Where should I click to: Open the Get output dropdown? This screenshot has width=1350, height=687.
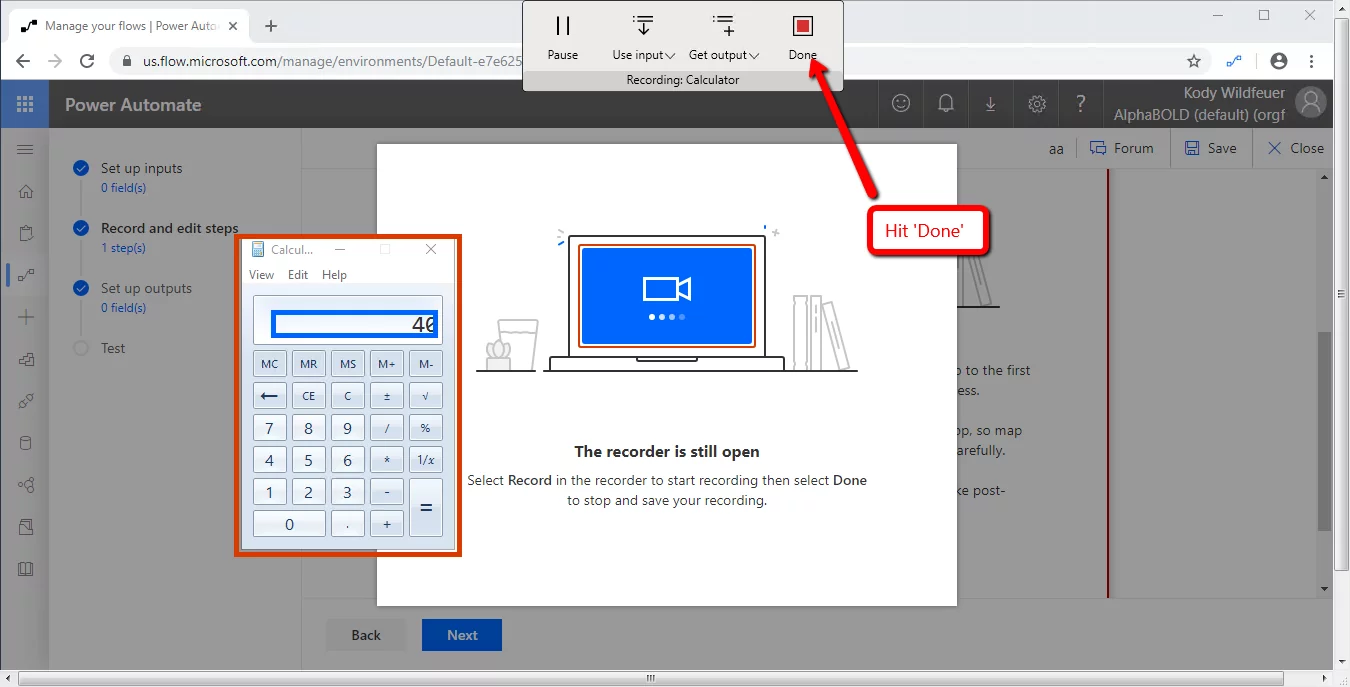click(724, 37)
